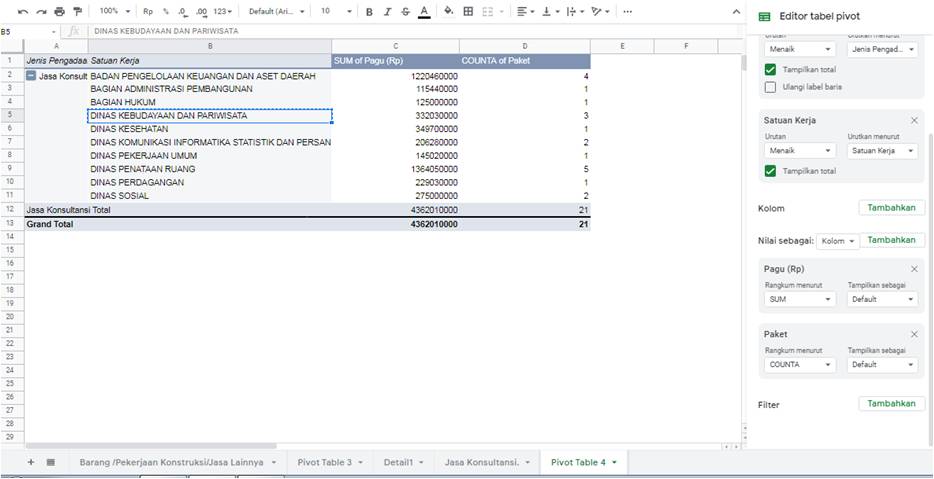Open the upper Urutan Menaik dropdown
Screen dimensions: 934x479
[x=800, y=49]
